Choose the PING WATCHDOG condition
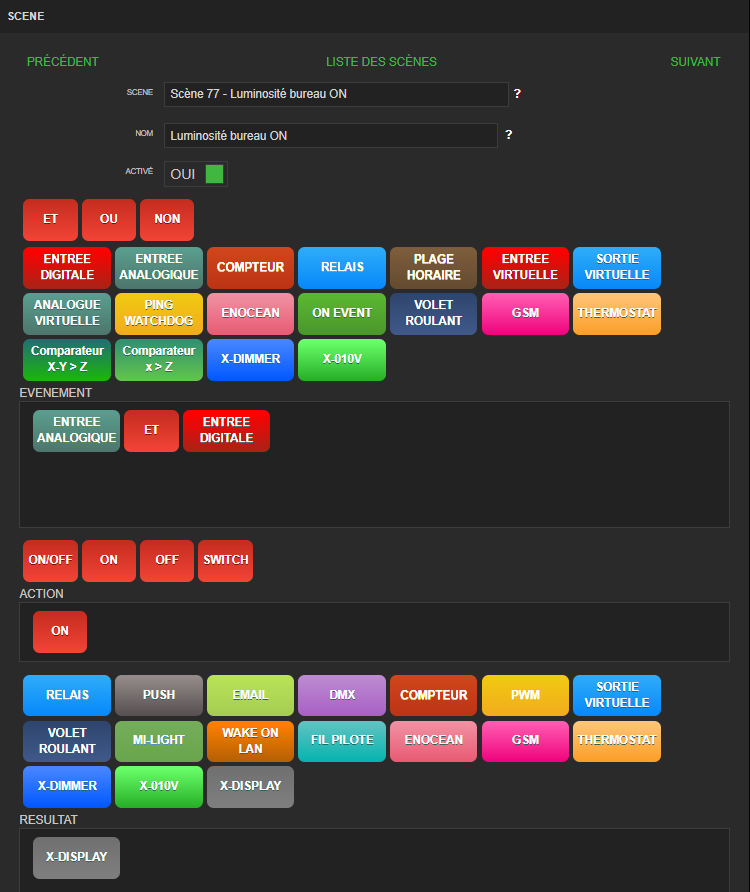 pyautogui.click(x=159, y=313)
